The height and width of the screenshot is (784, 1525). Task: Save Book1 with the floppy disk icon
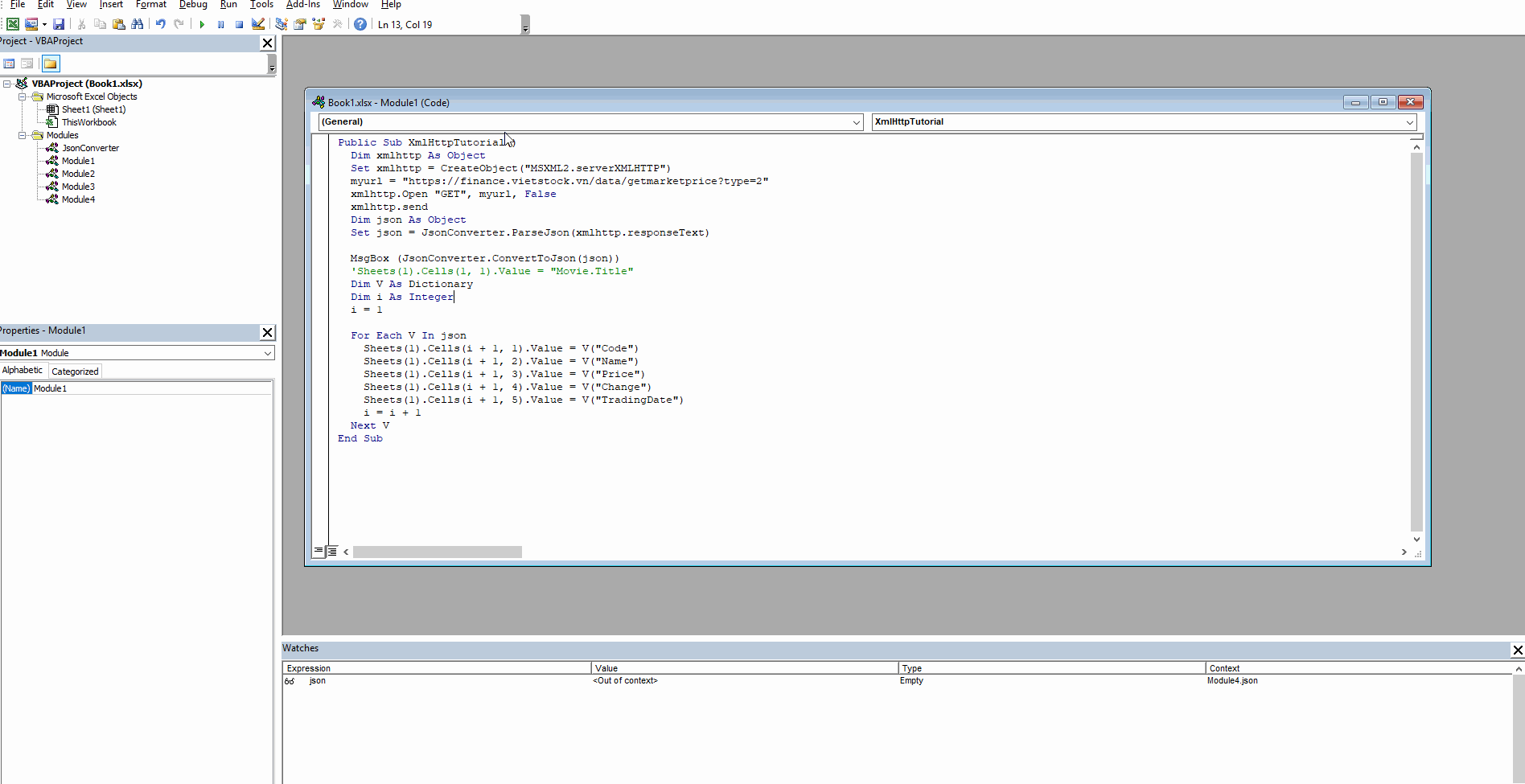(59, 24)
